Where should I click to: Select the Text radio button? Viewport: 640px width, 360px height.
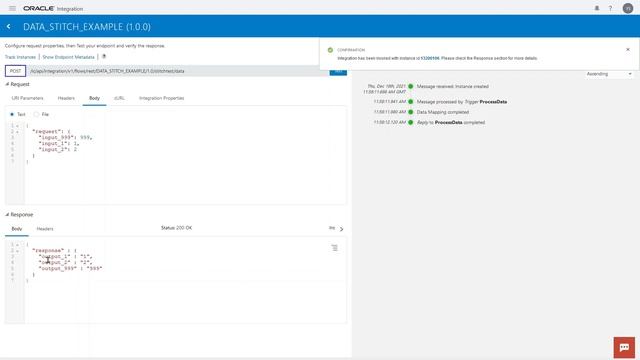coord(12,114)
